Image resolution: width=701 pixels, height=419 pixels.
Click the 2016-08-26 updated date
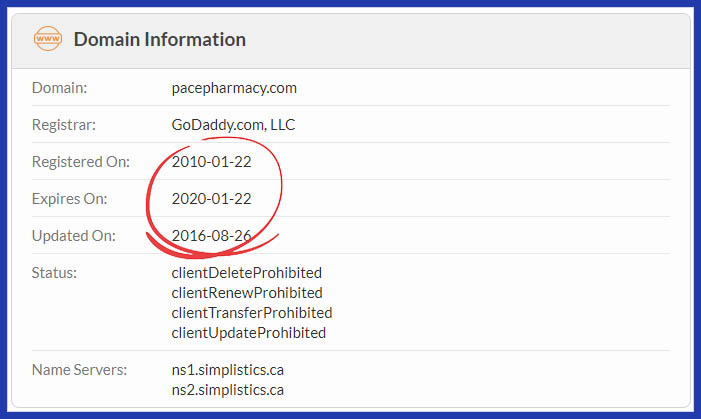(211, 236)
